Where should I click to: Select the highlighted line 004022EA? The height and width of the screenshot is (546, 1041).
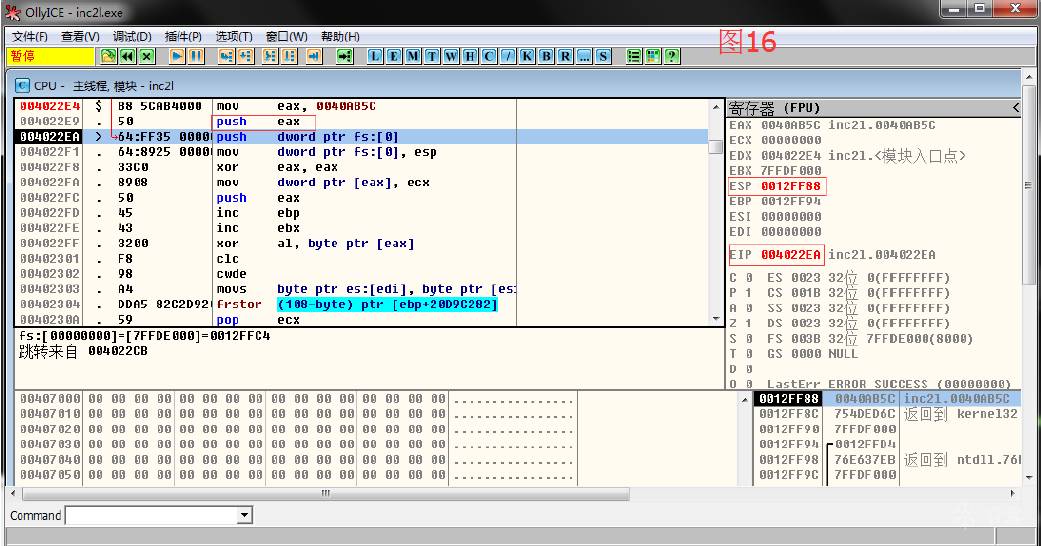[x=364, y=137]
